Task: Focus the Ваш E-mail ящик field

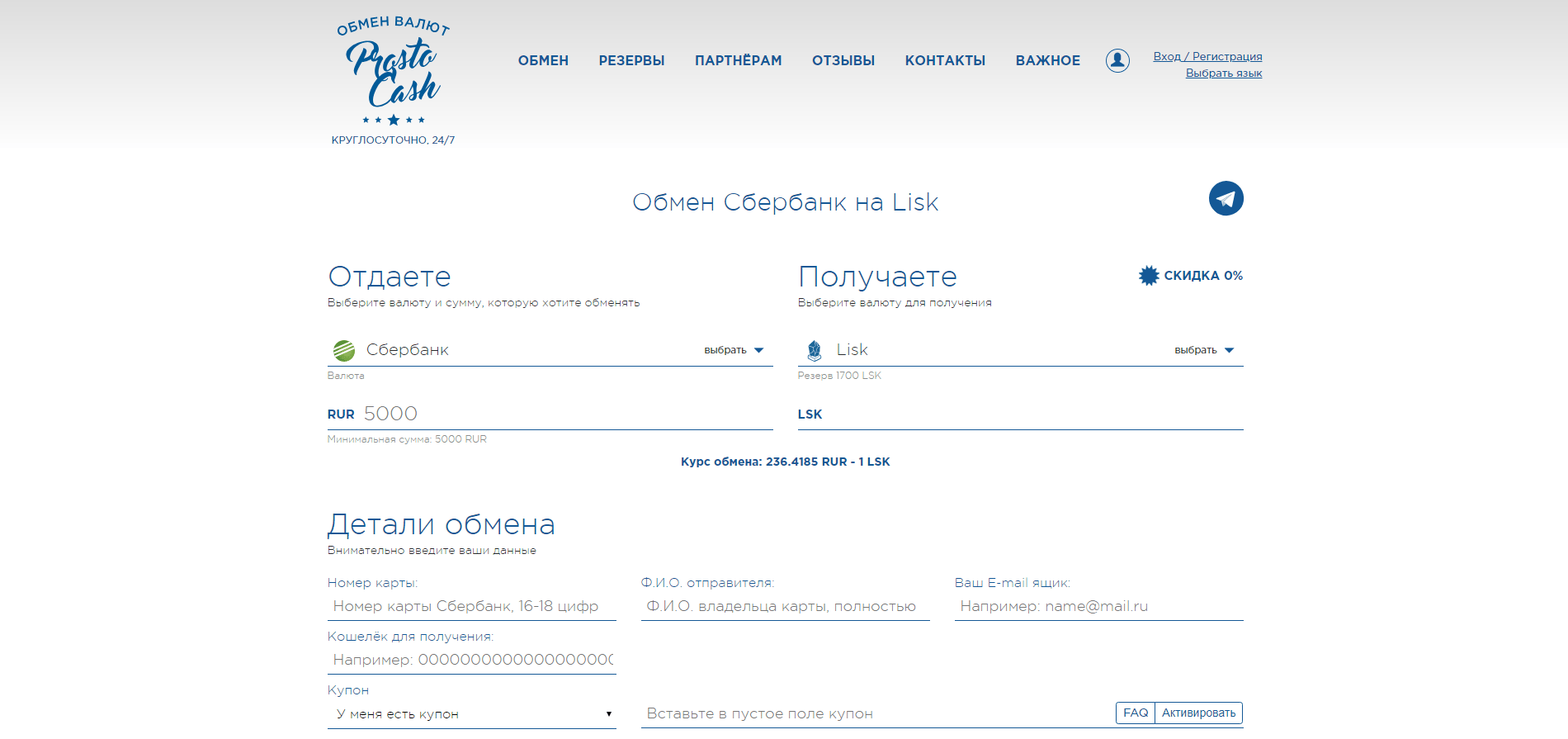Action: (x=1099, y=606)
